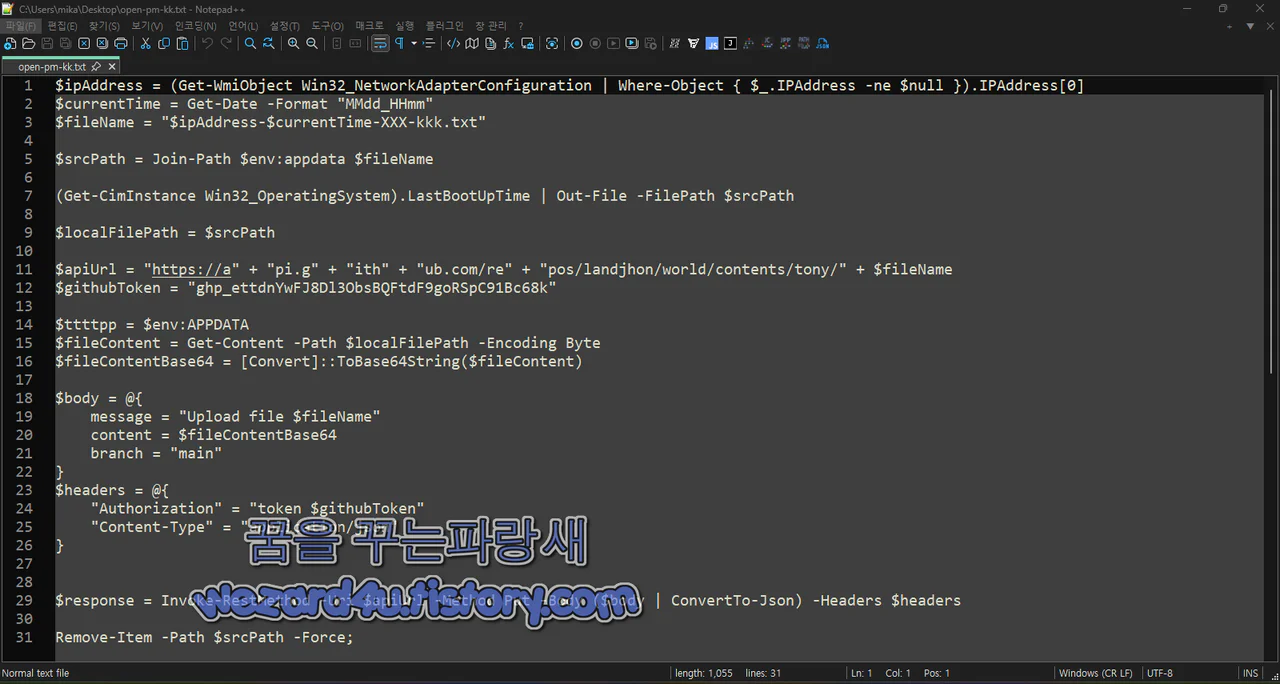The width and height of the screenshot is (1280, 684).
Task: Click the Paste clipboard icon
Action: (182, 44)
